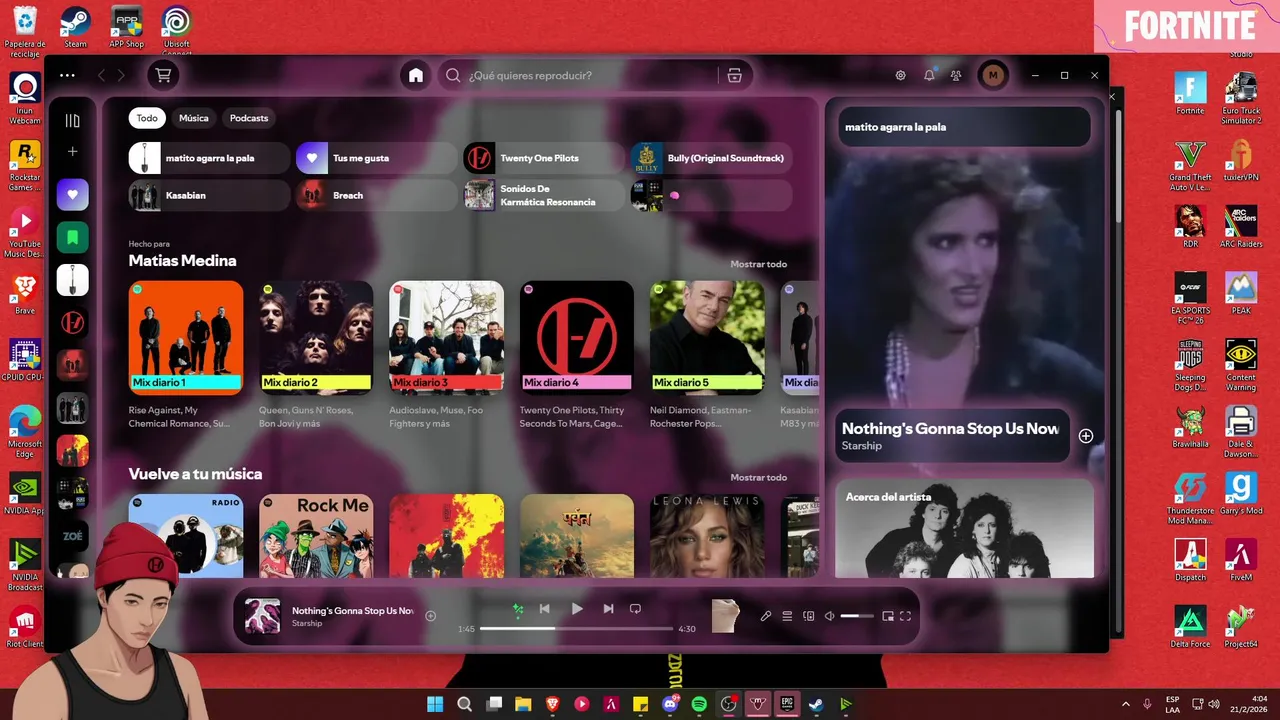The image size is (1280, 720).
Task: Open the 'Rock Me' album card
Action: pyautogui.click(x=316, y=536)
